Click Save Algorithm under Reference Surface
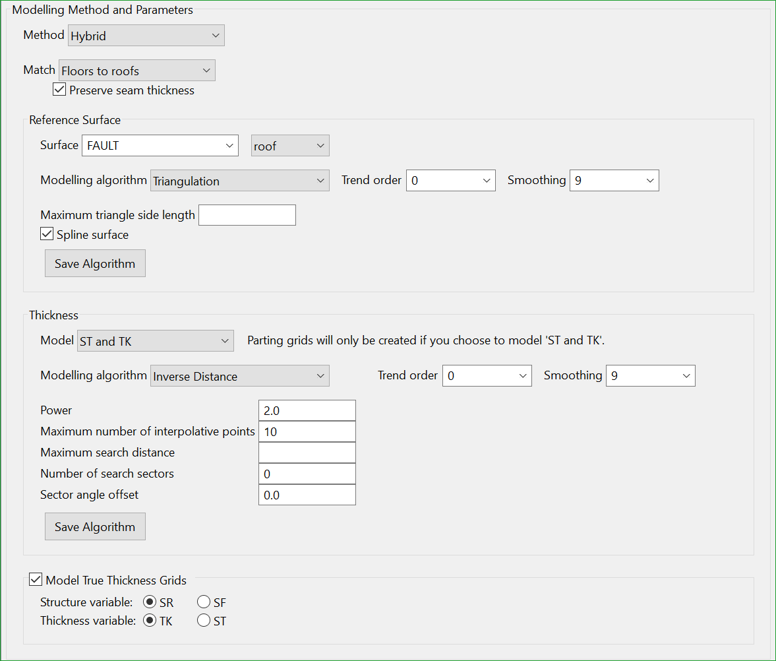The height and width of the screenshot is (661, 776). click(x=95, y=264)
